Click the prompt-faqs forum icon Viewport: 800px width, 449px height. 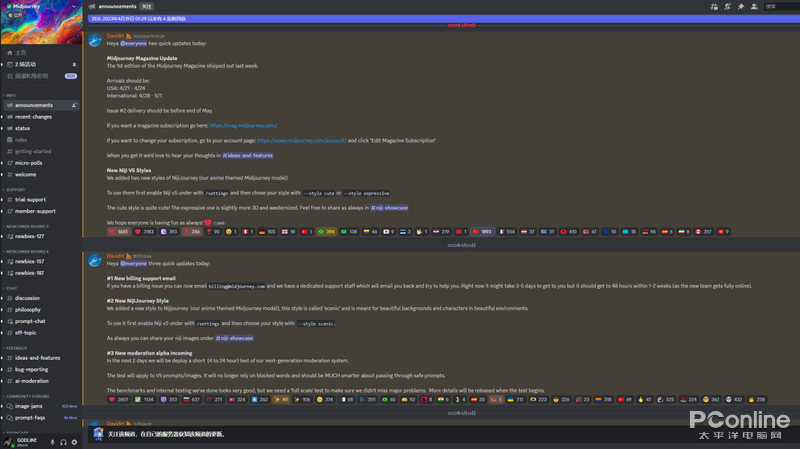(10, 418)
